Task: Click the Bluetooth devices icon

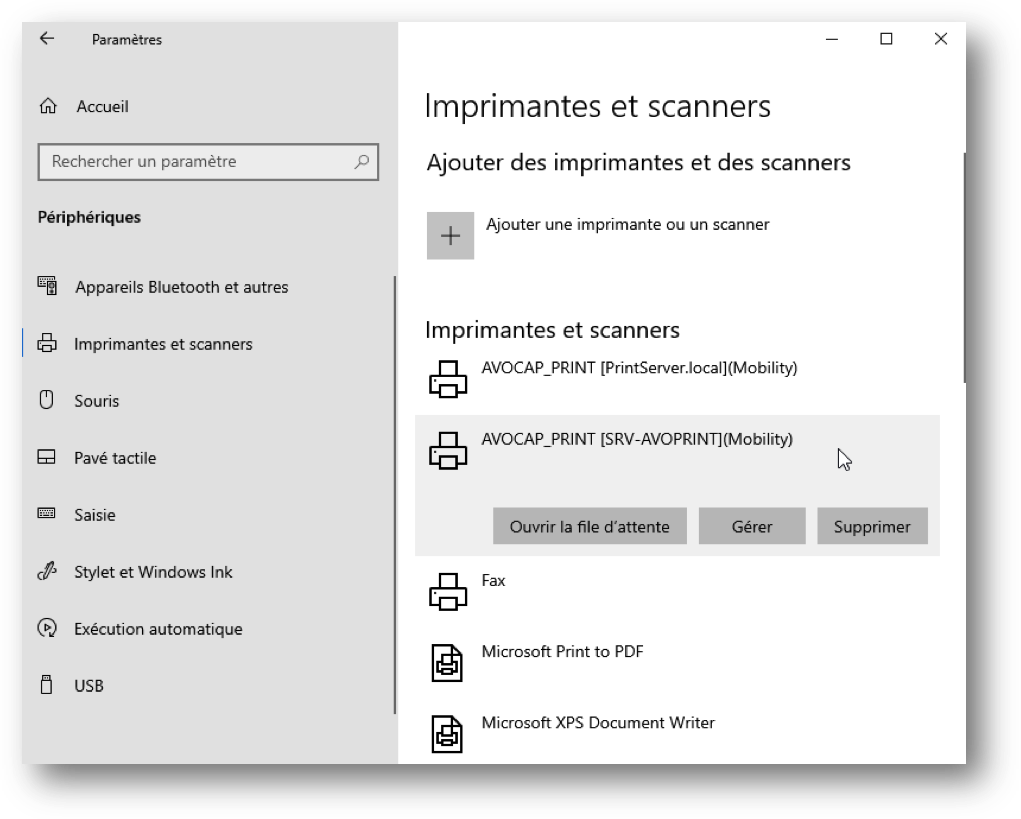Action: click(47, 286)
